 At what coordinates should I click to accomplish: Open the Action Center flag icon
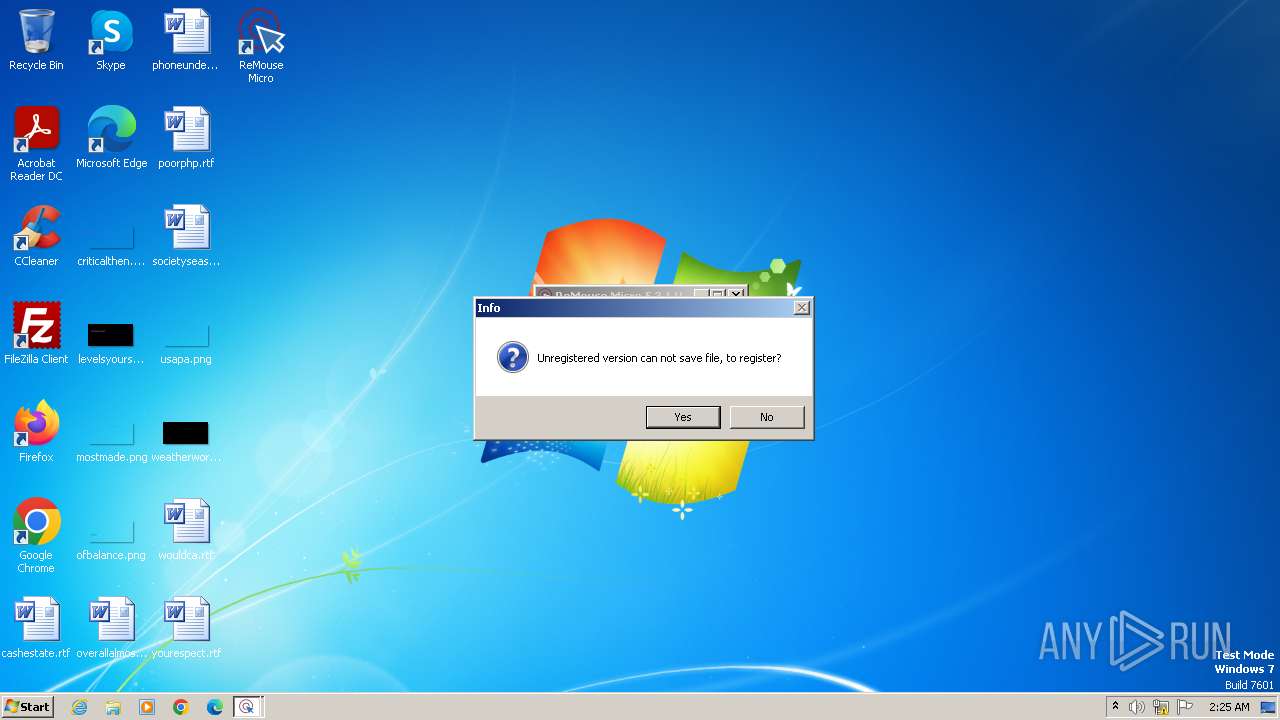point(1185,707)
